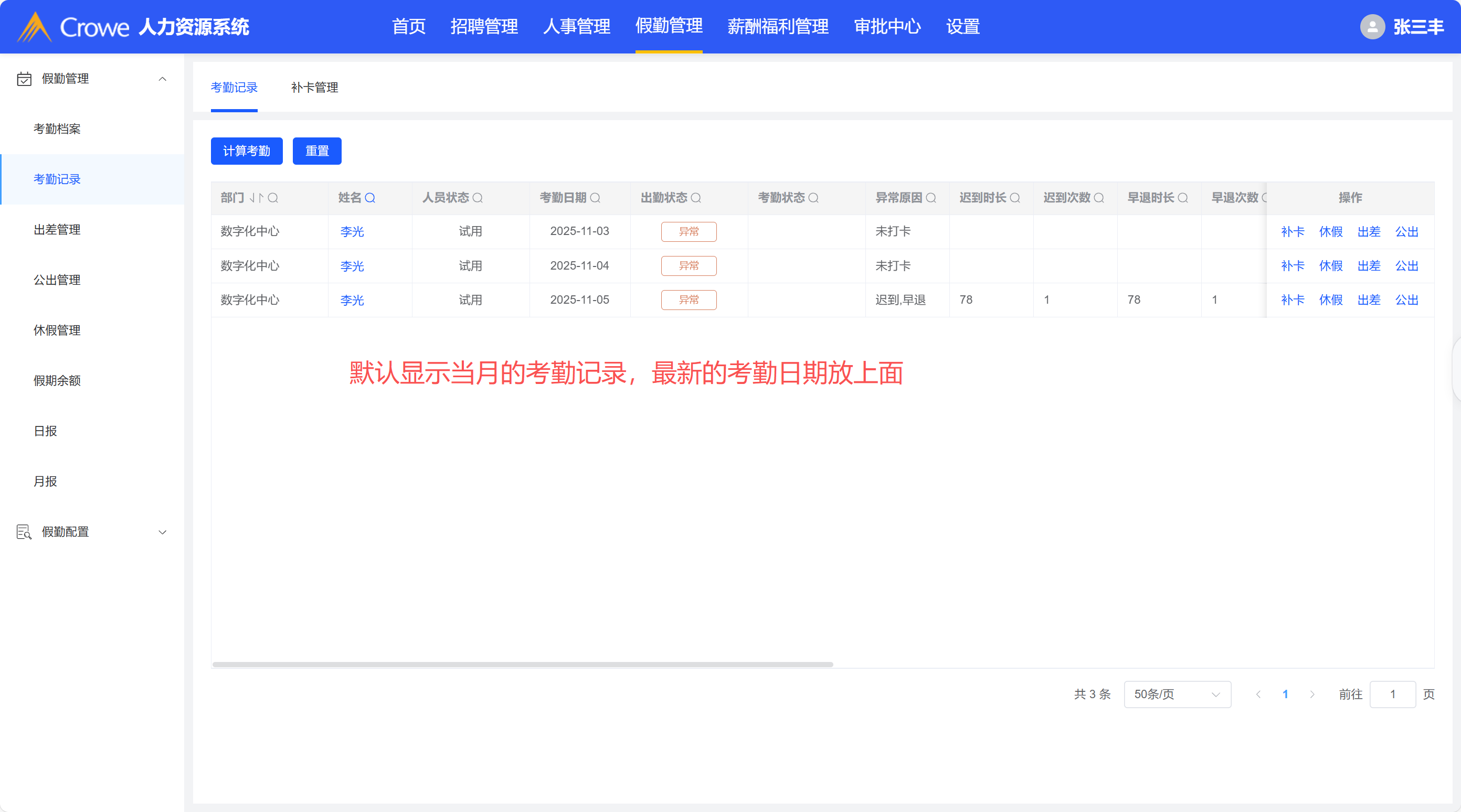
Task: Click the sort arrows in 部门 column header
Action: pos(256,198)
